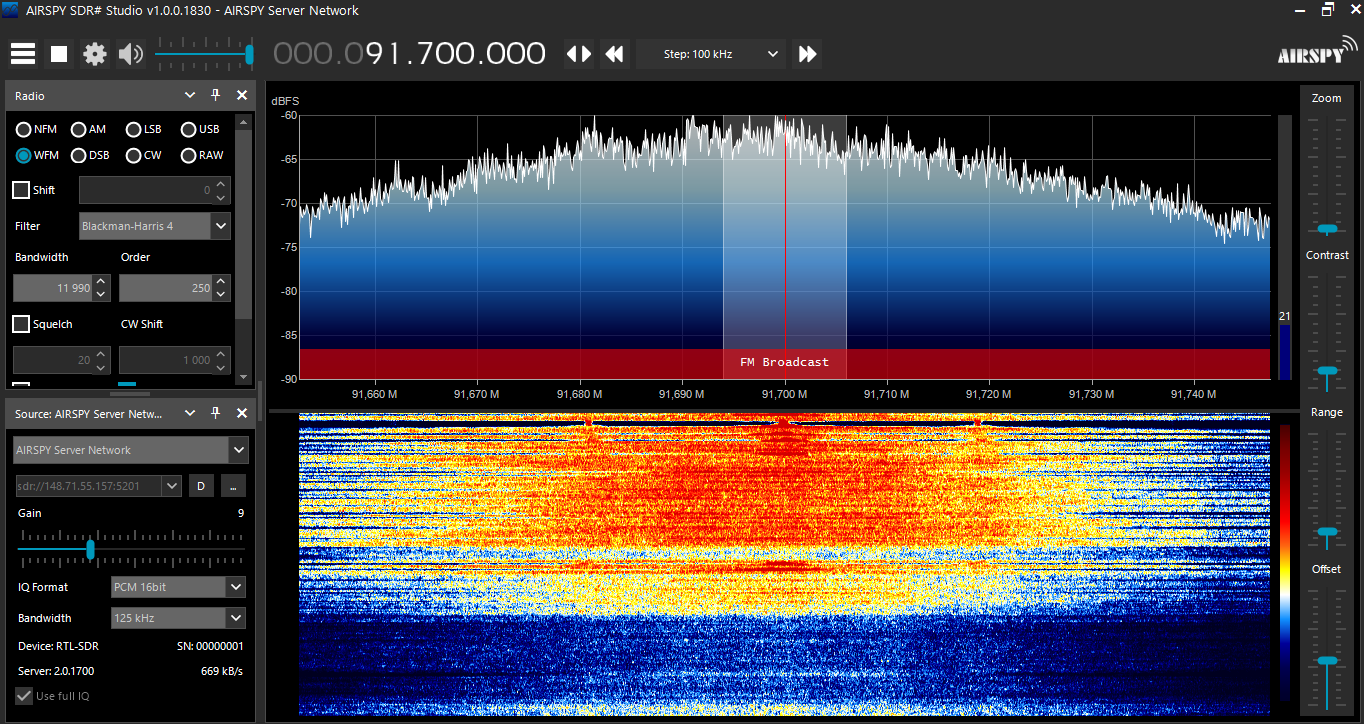Pin the Radio panel
Screen dimensions: 1364x724
click(215, 95)
